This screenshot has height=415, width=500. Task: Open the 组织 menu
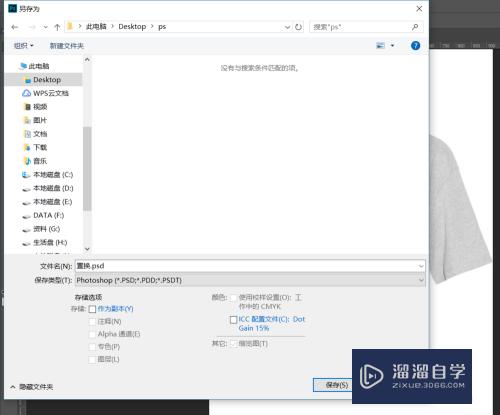tap(24, 46)
